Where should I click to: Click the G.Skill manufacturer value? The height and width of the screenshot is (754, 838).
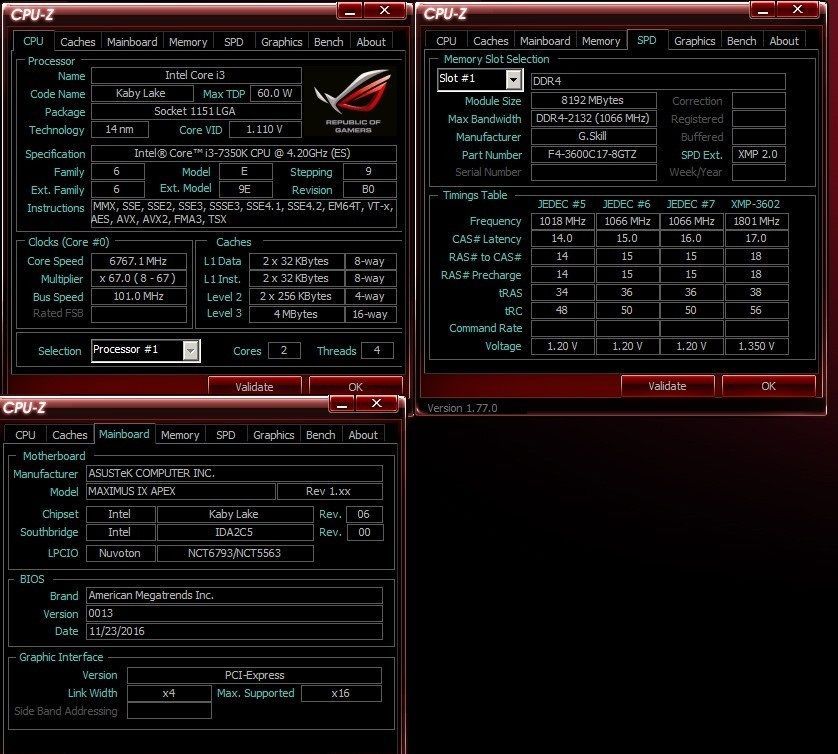point(593,136)
